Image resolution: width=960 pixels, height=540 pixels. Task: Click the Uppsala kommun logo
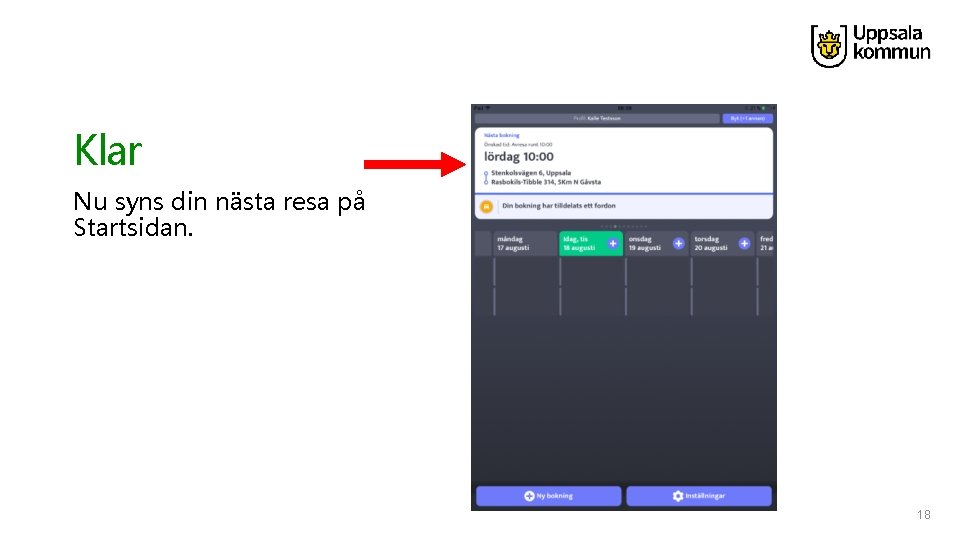[x=871, y=45]
